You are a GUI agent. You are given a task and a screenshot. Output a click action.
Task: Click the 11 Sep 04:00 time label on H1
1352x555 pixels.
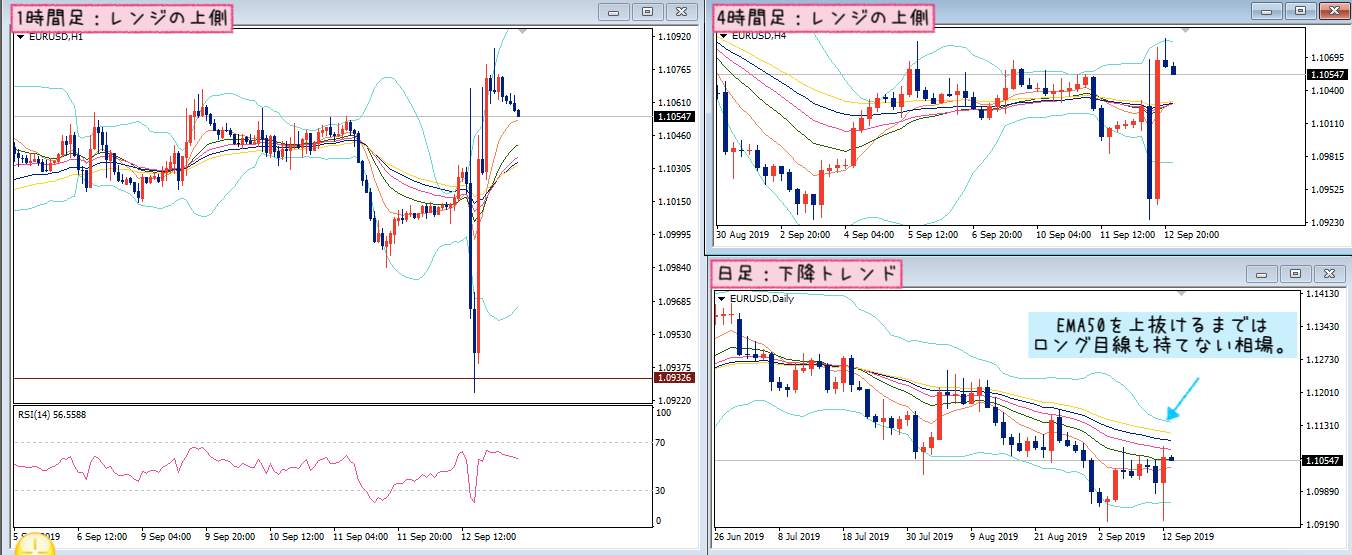tap(359, 536)
